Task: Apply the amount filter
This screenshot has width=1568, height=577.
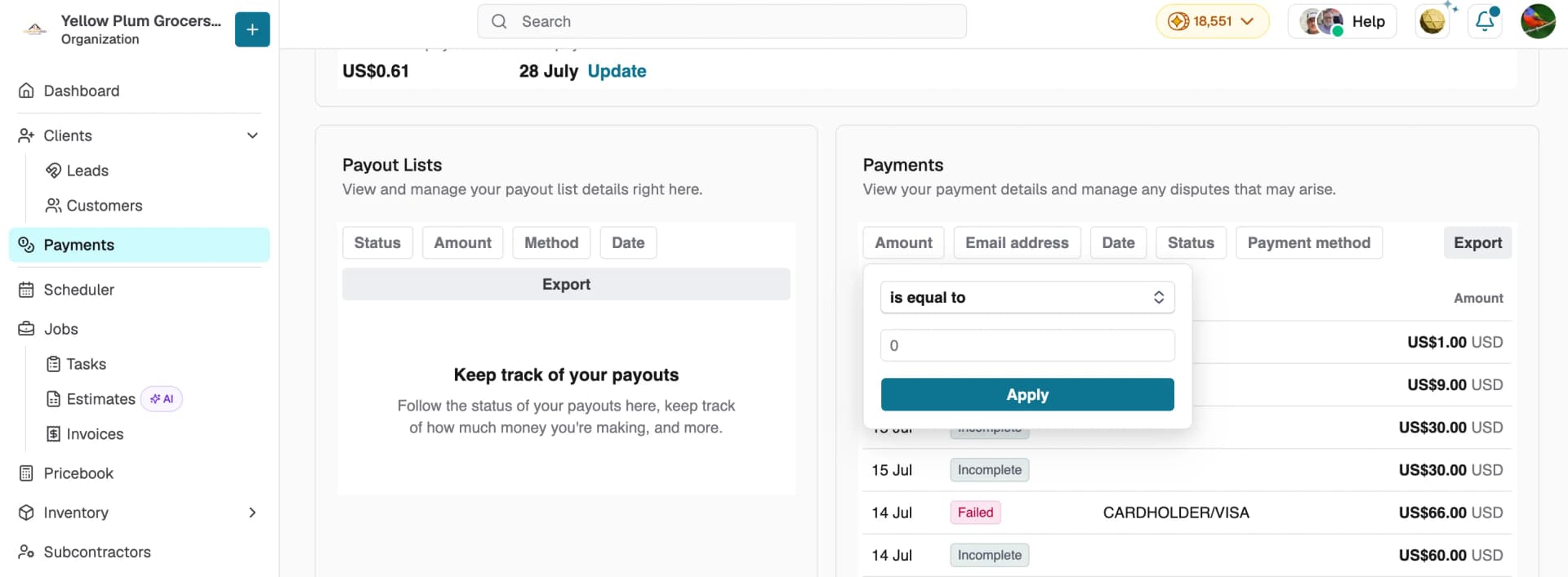Action: point(1027,394)
